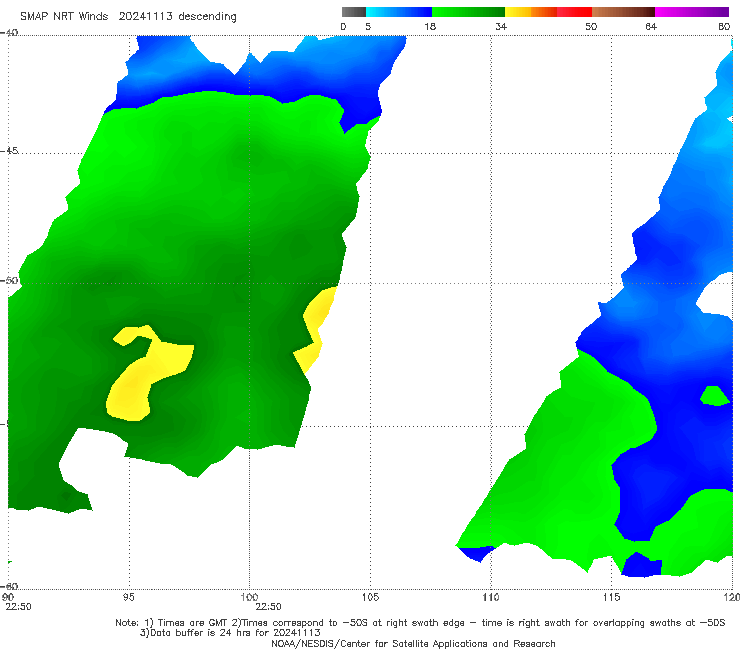This screenshot has width=740, height=650.
Task: Pick the yellow-to-red segment of the color bar
Action: [x=548, y=12]
